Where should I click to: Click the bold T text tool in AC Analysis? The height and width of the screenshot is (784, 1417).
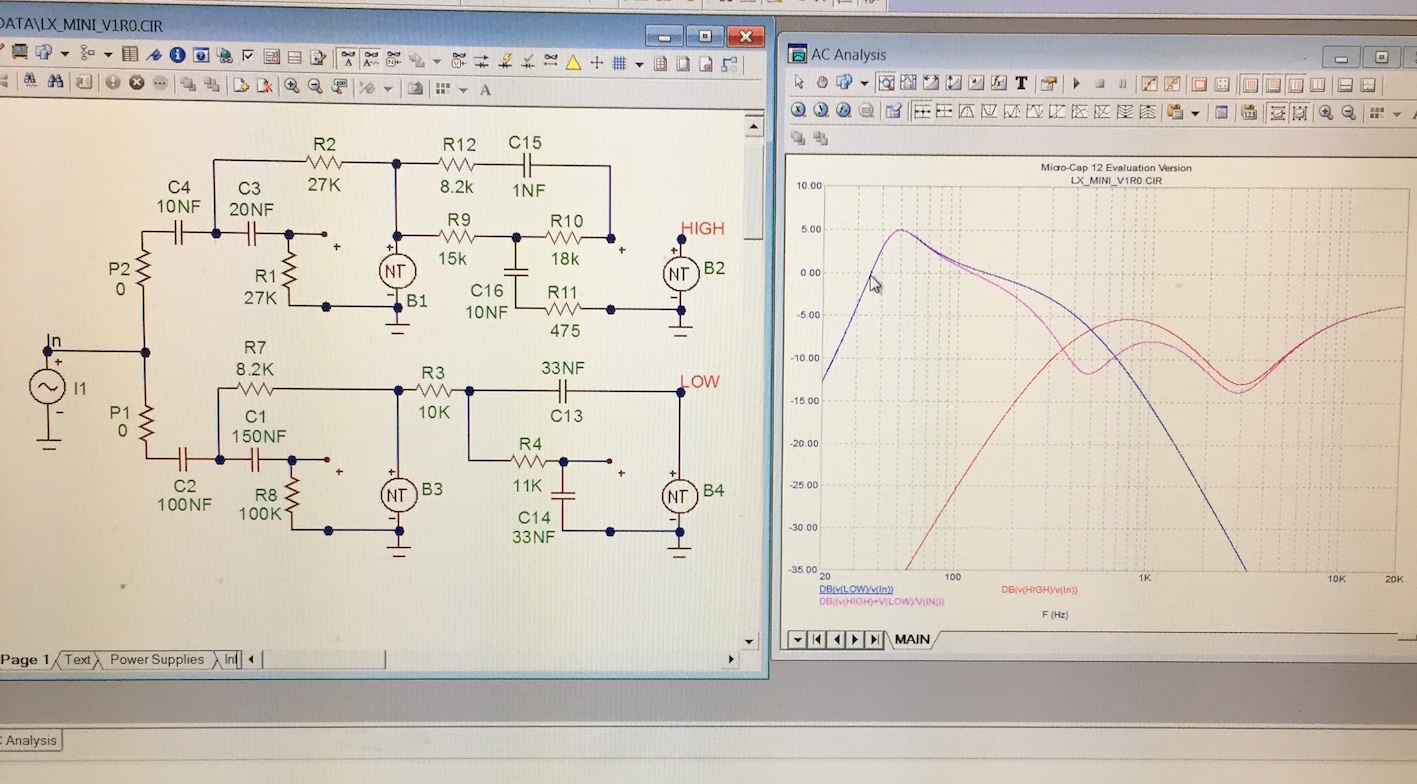pyautogui.click(x=1021, y=82)
